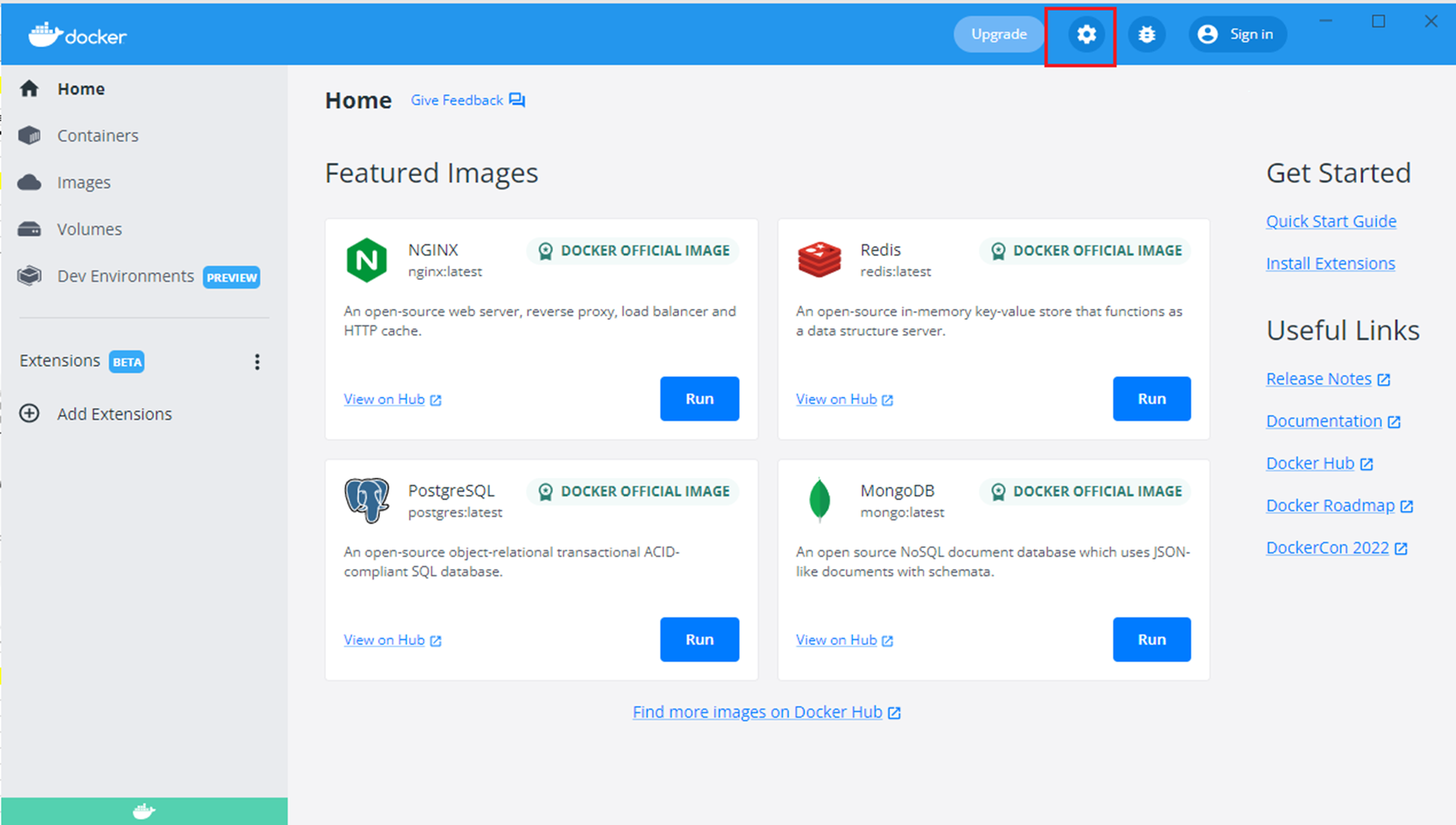Click the PostgreSQL elephant logo

point(366,500)
